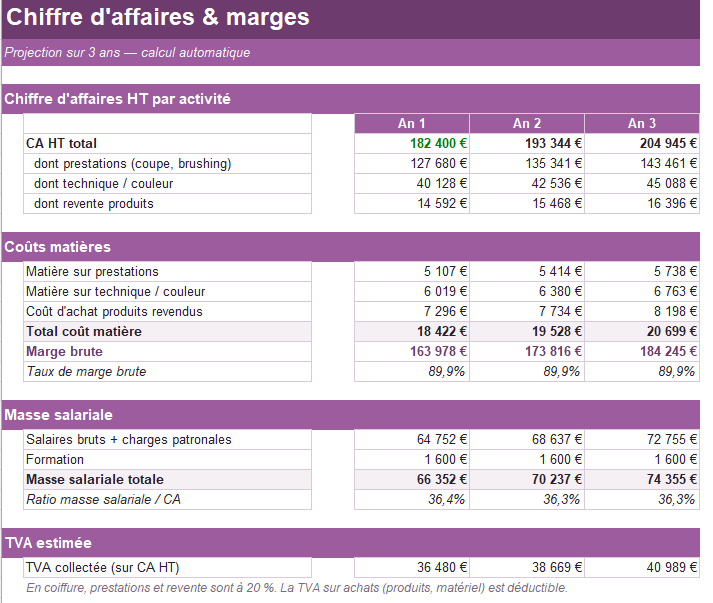Click total cell 20 699 €
The image size is (713, 603).
pos(642,332)
